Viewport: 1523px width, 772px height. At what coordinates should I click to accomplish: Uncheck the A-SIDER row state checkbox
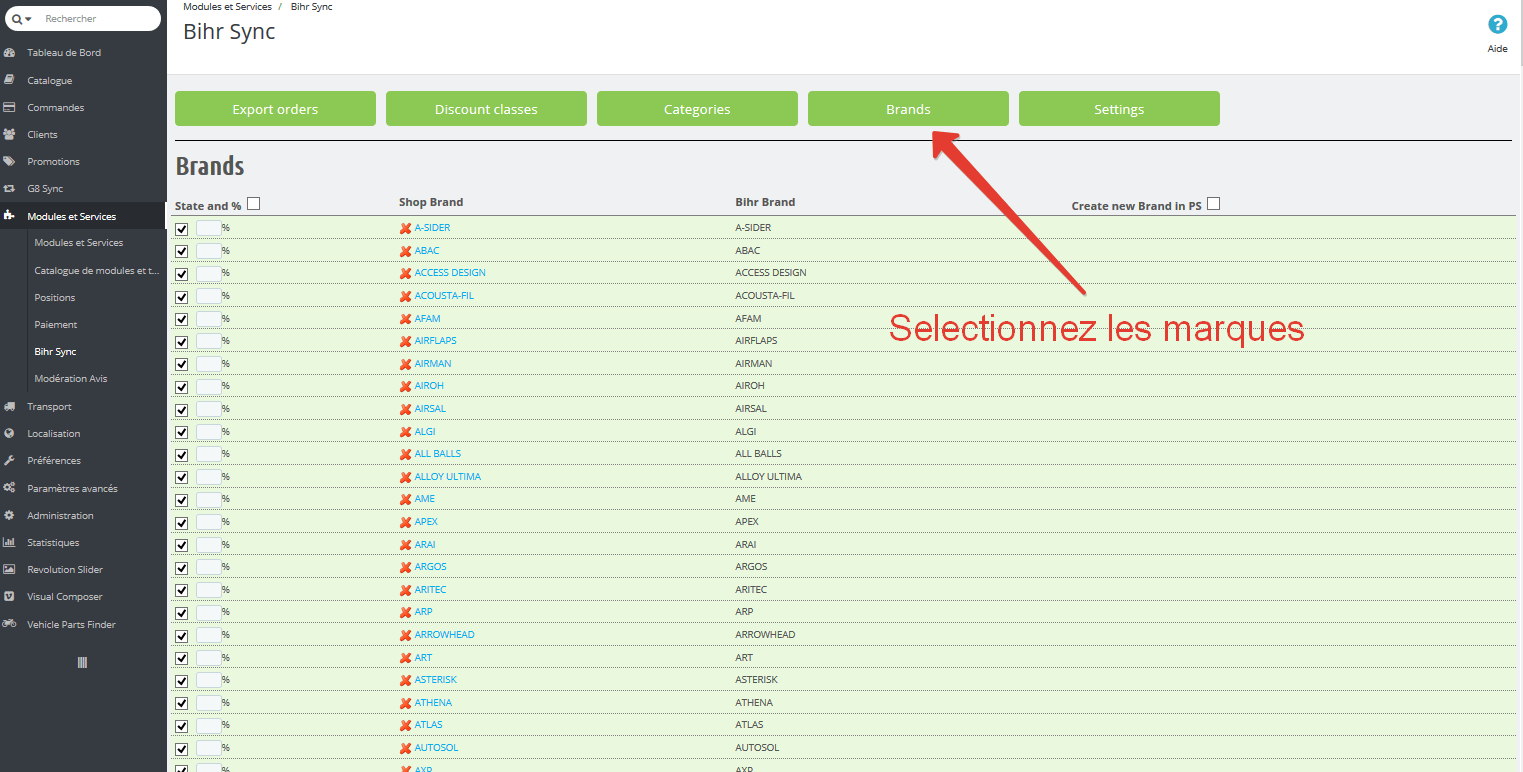point(181,229)
